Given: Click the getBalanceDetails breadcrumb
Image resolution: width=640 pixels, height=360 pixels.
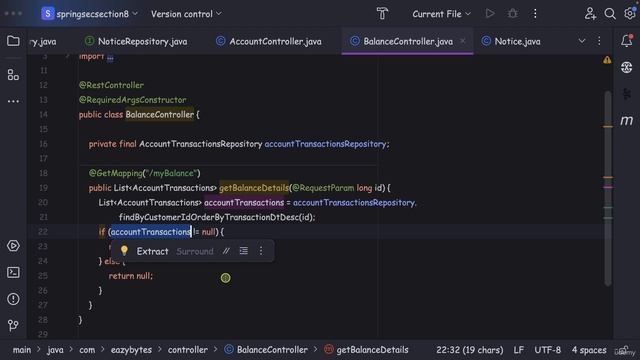Looking at the screenshot, I should click(367, 350).
